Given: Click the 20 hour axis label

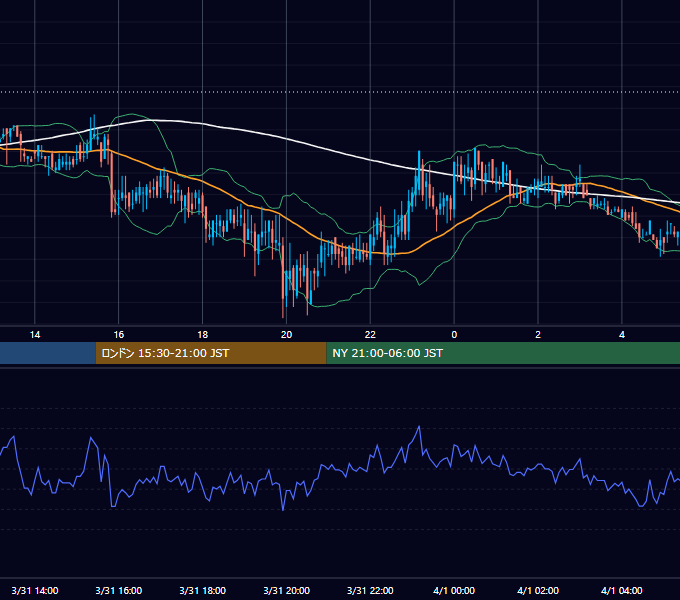Looking at the screenshot, I should pyautogui.click(x=286, y=335).
